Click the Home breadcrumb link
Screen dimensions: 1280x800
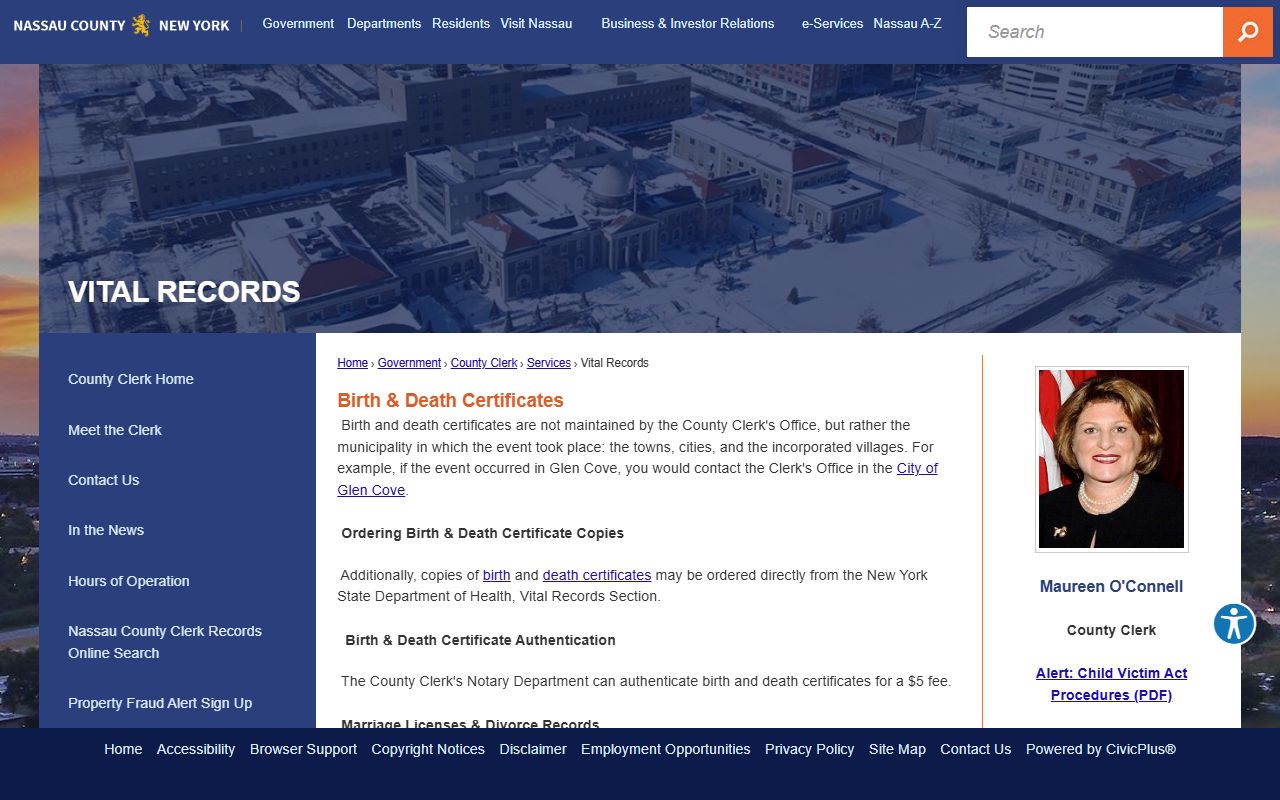click(352, 363)
